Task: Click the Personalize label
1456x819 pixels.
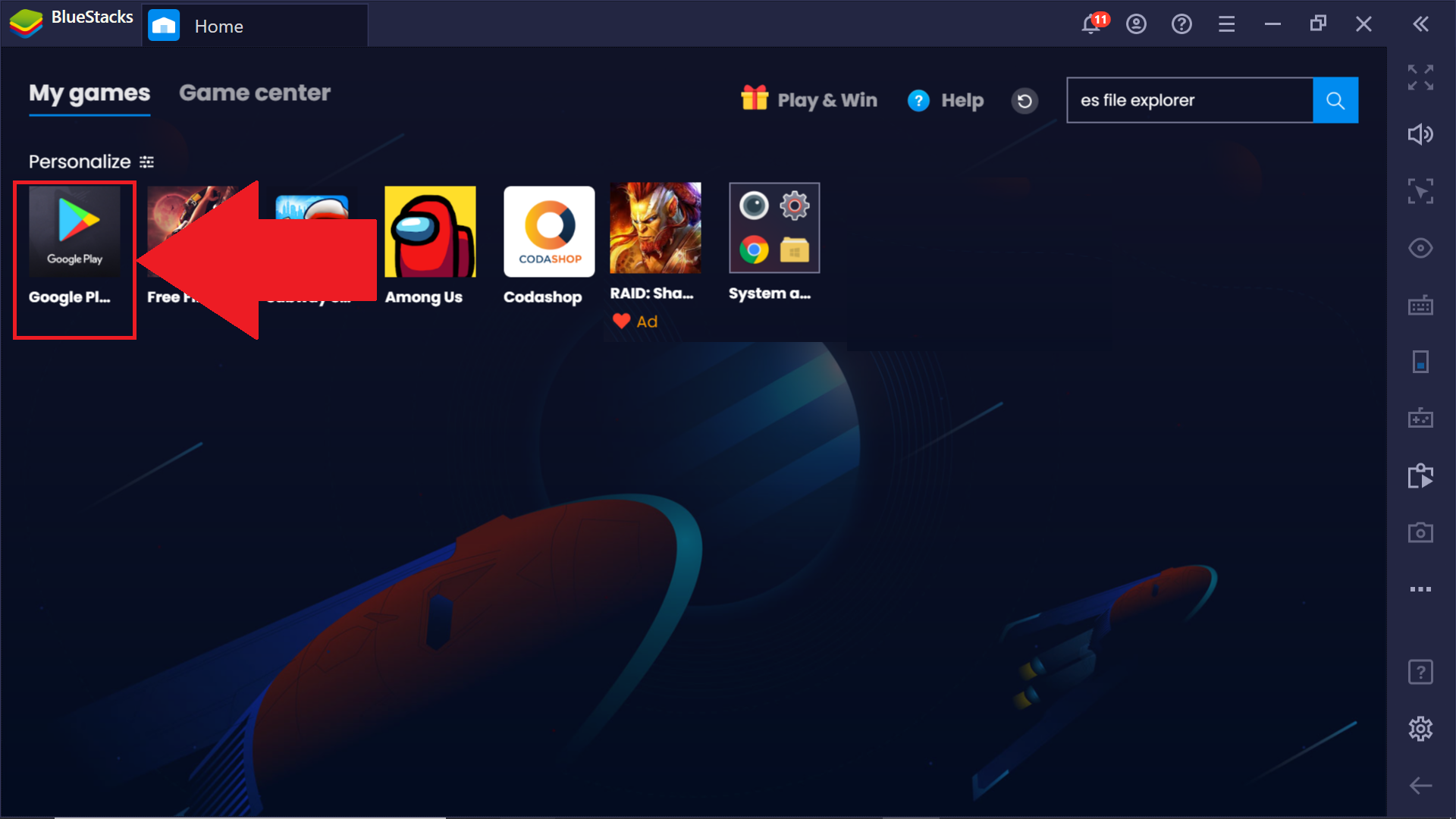Action: coord(80,162)
